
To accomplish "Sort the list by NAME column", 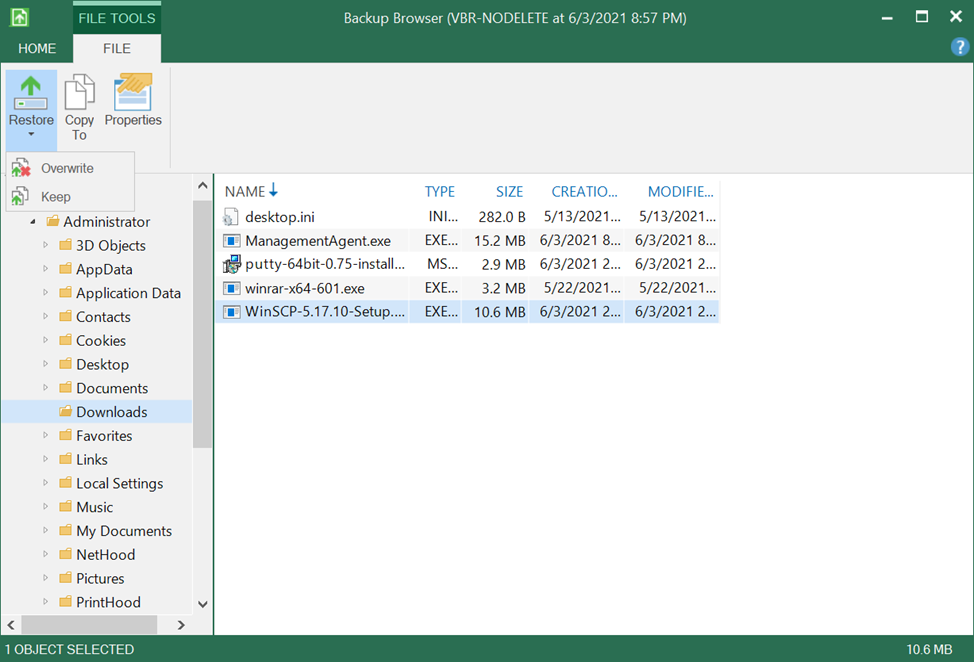I will point(245,192).
